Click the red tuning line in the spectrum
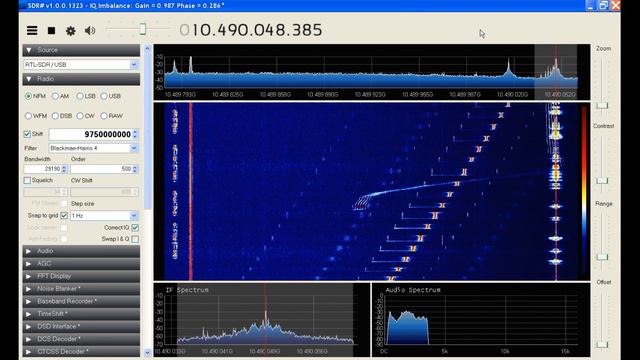The image size is (640, 360). 556,67
